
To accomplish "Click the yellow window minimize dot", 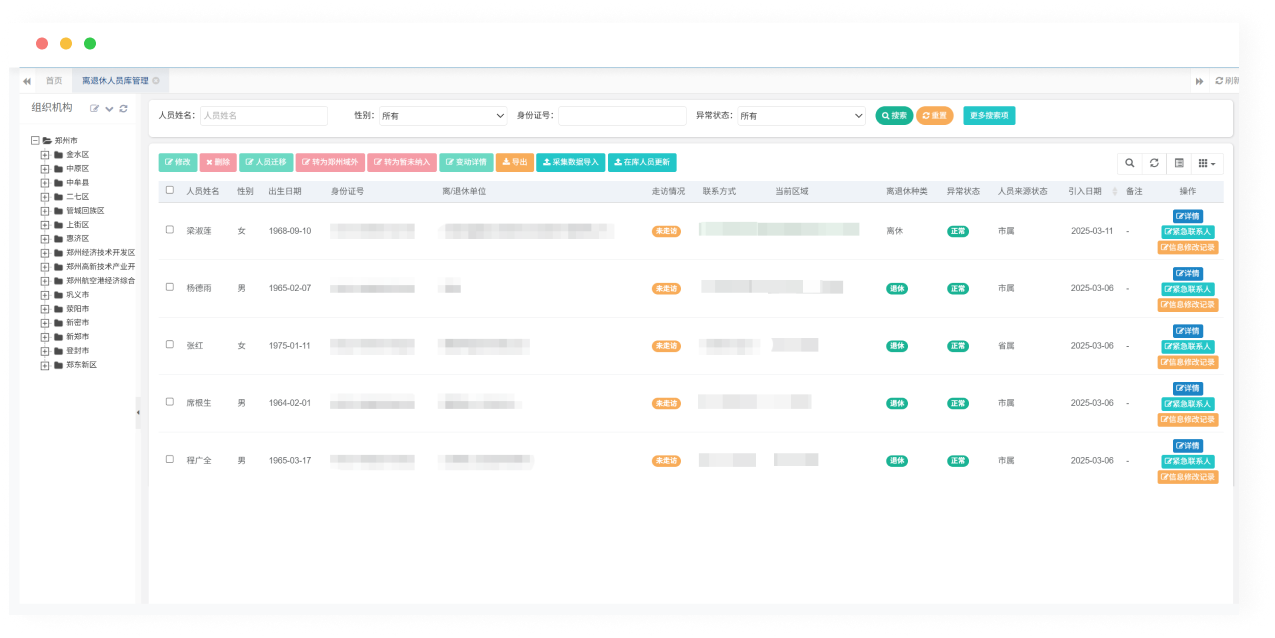I will [66, 43].
